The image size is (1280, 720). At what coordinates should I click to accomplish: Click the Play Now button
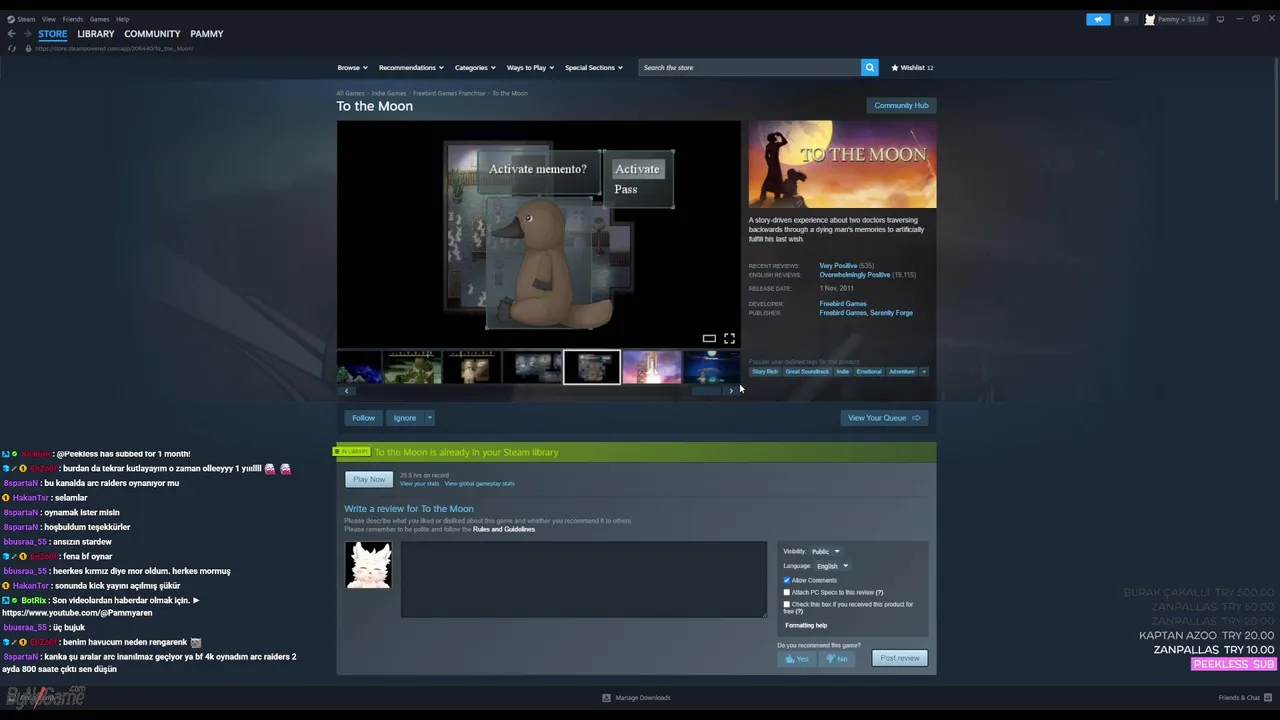(x=369, y=479)
